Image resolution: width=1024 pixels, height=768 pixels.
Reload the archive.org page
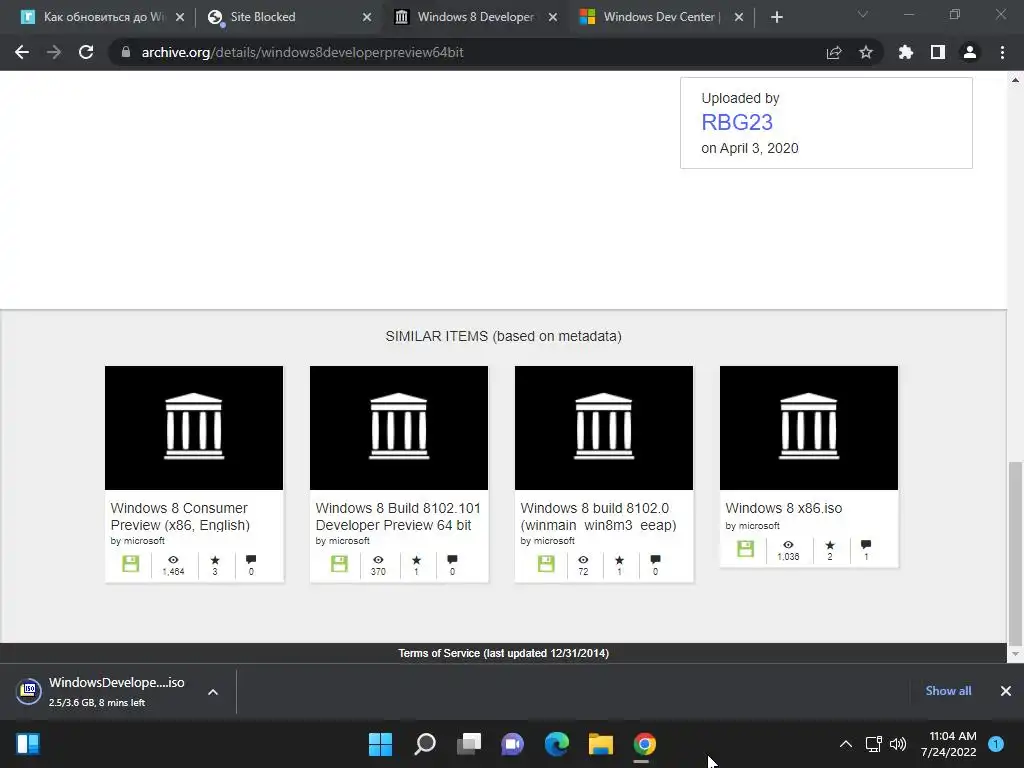pyautogui.click(x=86, y=52)
